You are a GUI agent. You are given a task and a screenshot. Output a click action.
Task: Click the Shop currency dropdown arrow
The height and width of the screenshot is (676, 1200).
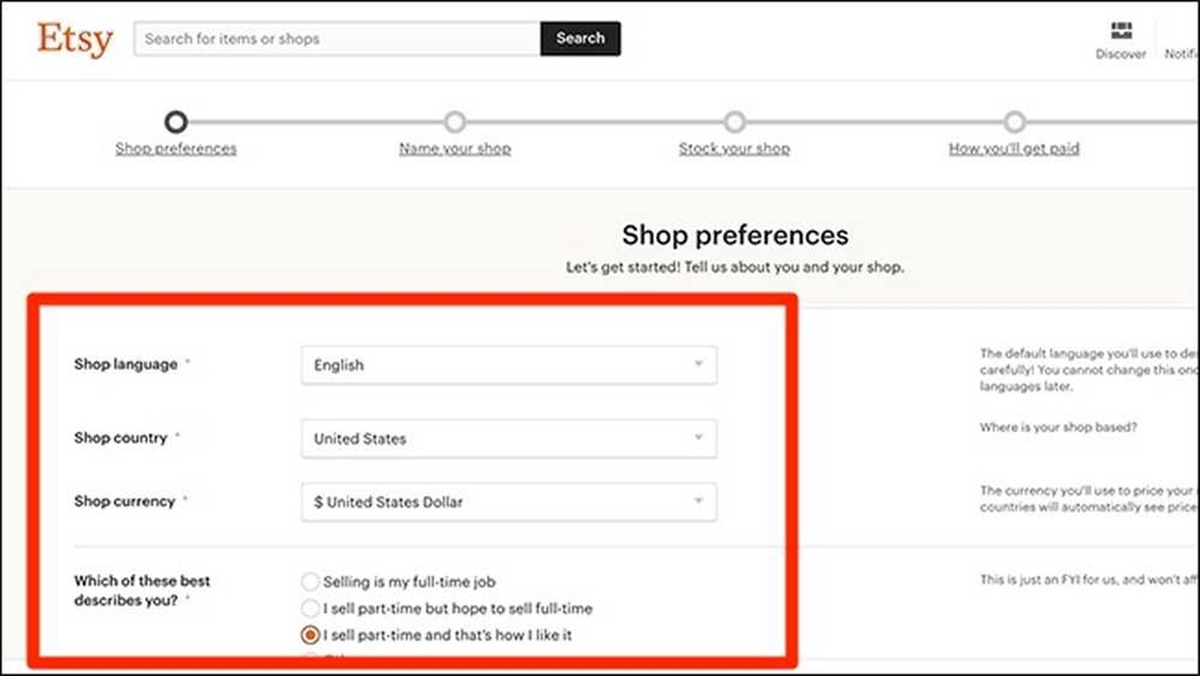pos(699,501)
